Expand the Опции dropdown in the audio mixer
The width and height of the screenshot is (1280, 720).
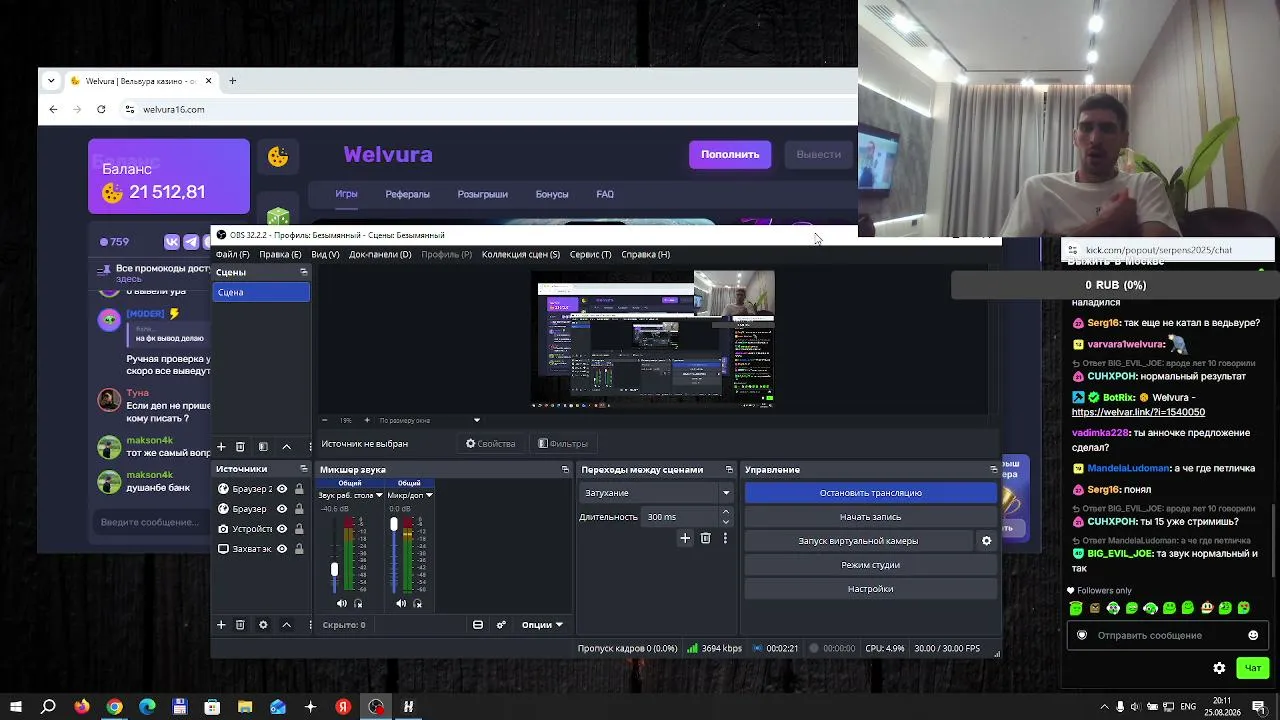coord(542,625)
